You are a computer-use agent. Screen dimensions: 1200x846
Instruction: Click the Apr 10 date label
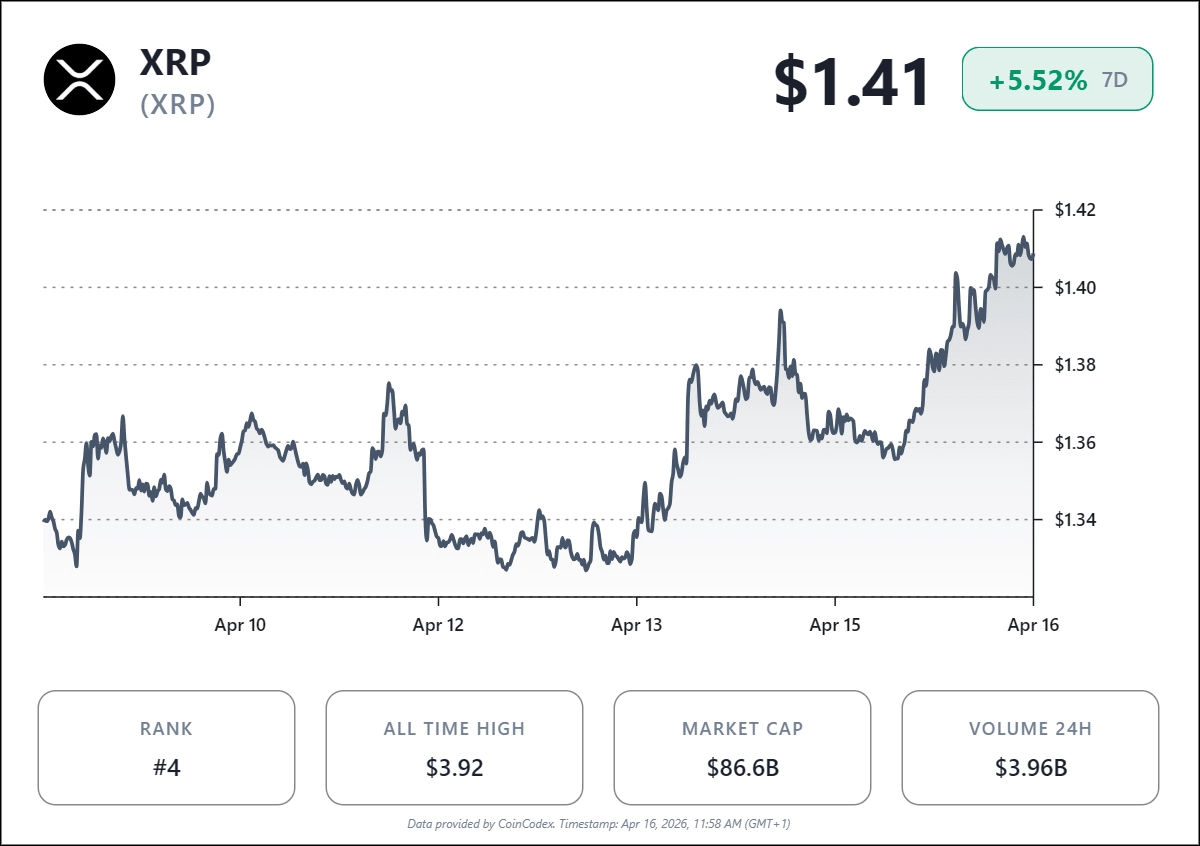(241, 626)
